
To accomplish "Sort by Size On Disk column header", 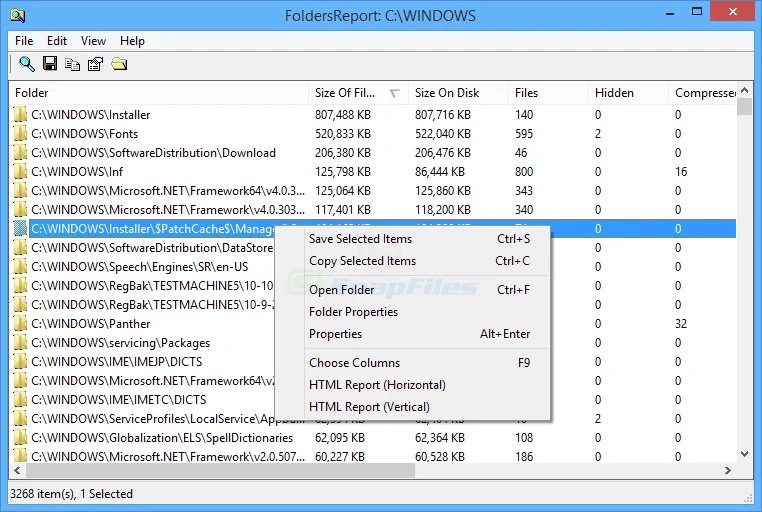I will tap(458, 93).
